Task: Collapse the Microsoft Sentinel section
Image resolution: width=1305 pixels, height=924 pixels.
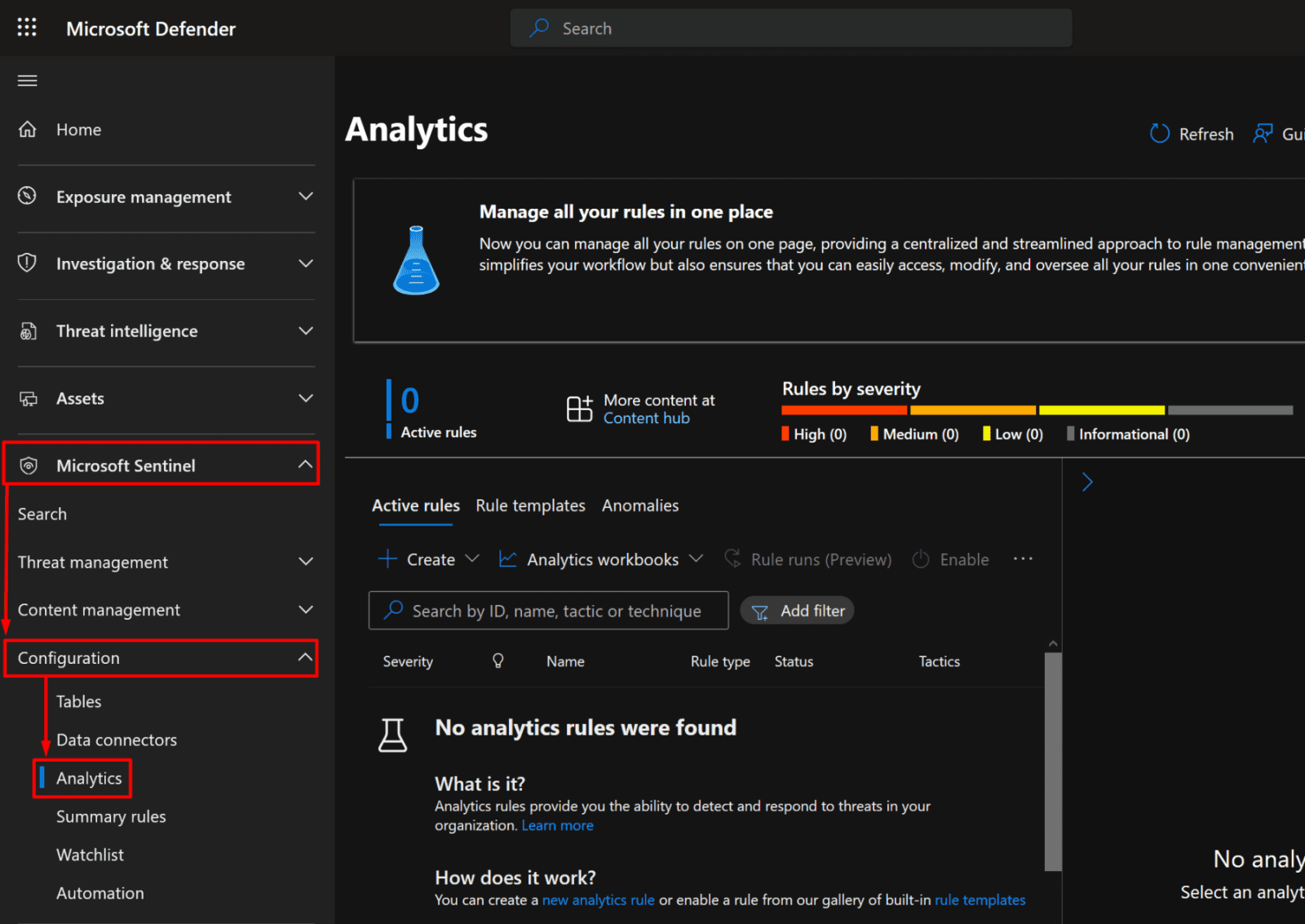Action: (305, 465)
